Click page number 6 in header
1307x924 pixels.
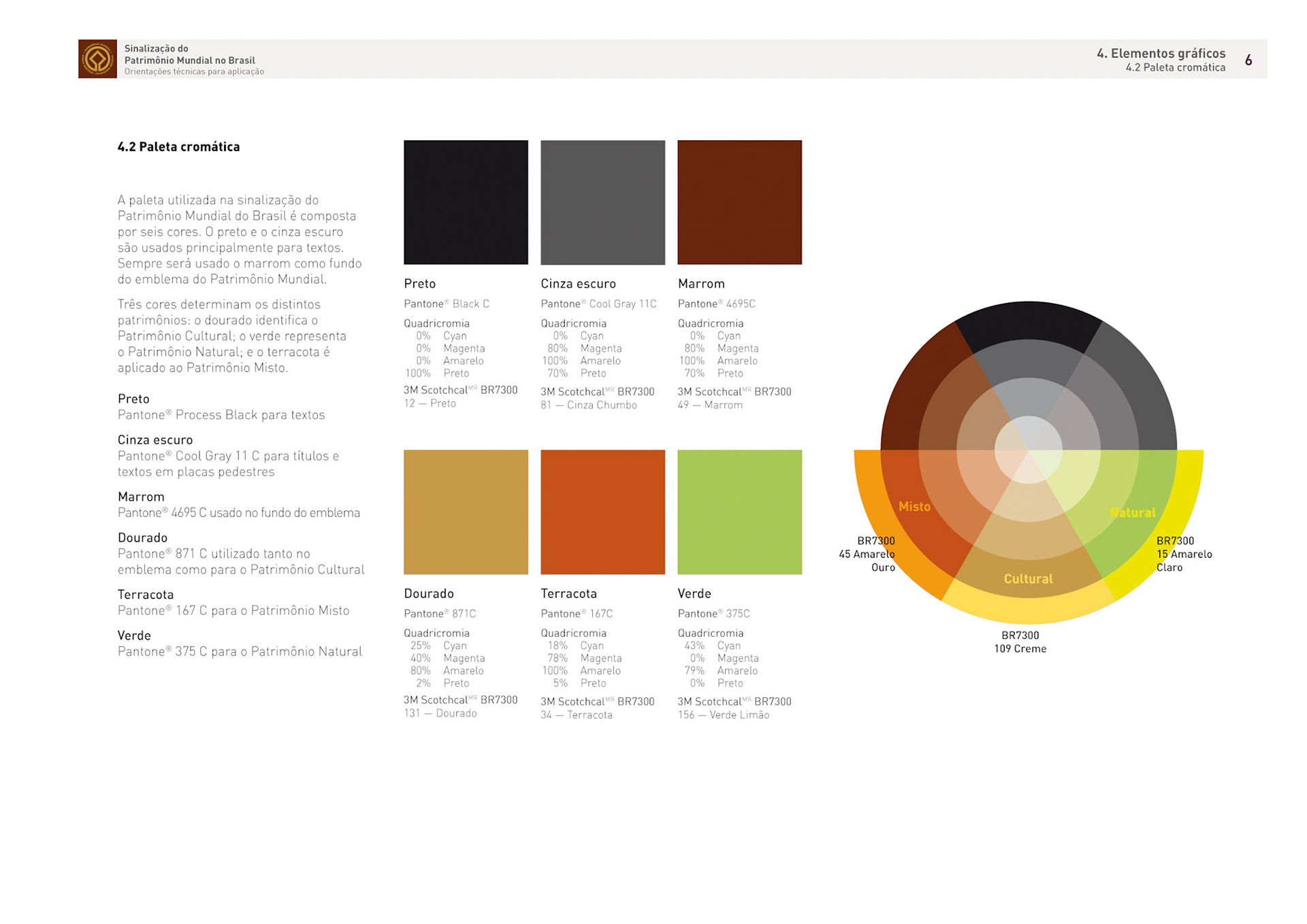(1248, 60)
